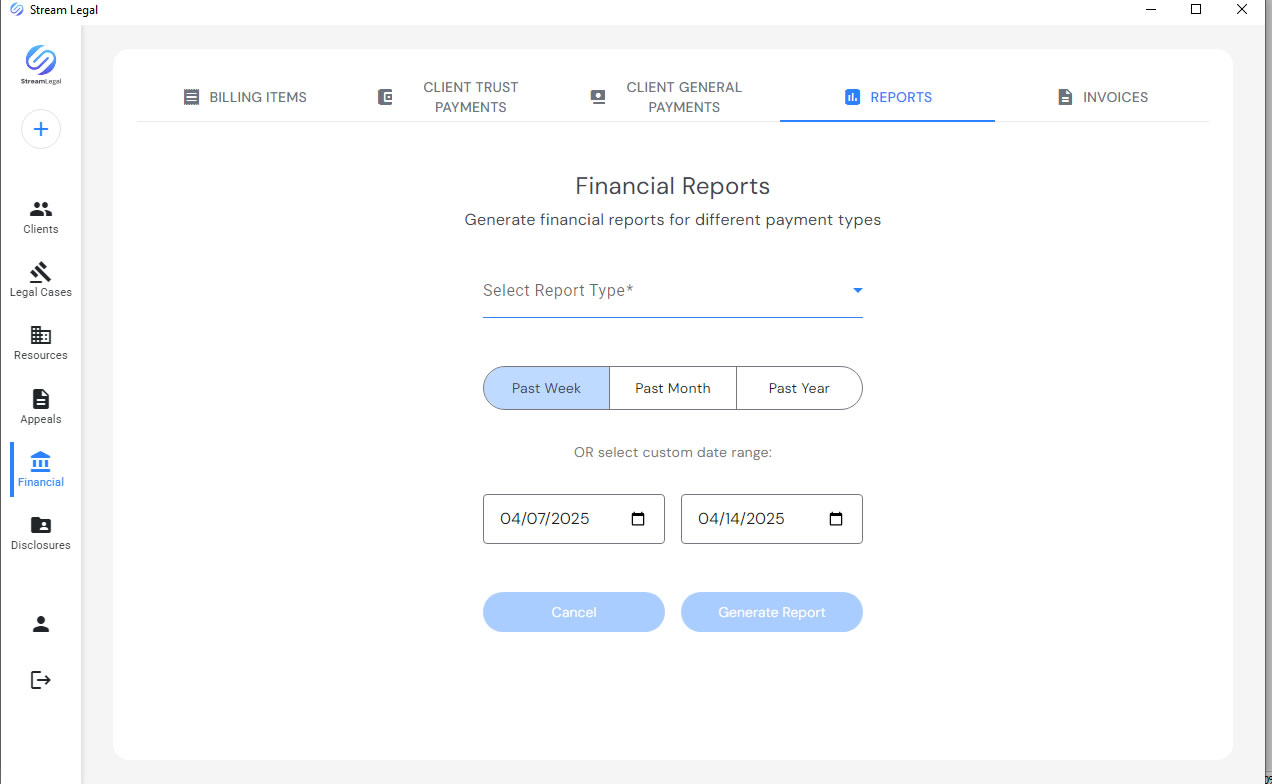Image resolution: width=1272 pixels, height=784 pixels.
Task: Switch to Client Trust Payments tab
Action: [x=459, y=97]
